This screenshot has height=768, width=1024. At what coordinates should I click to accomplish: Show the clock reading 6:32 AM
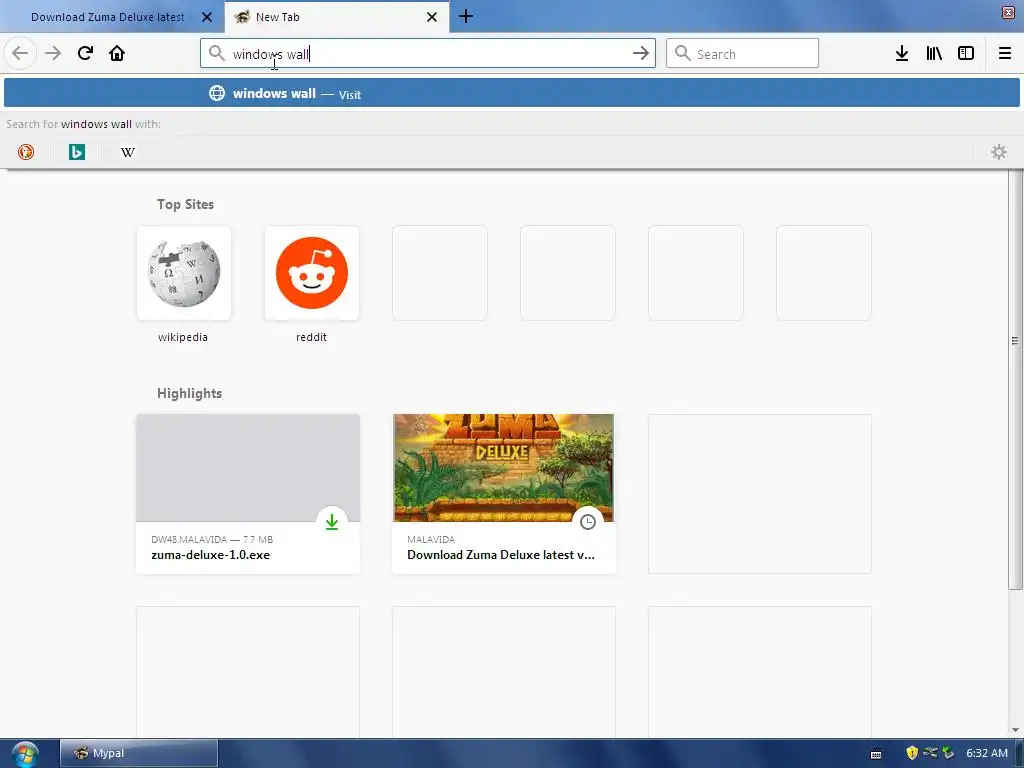tap(987, 753)
